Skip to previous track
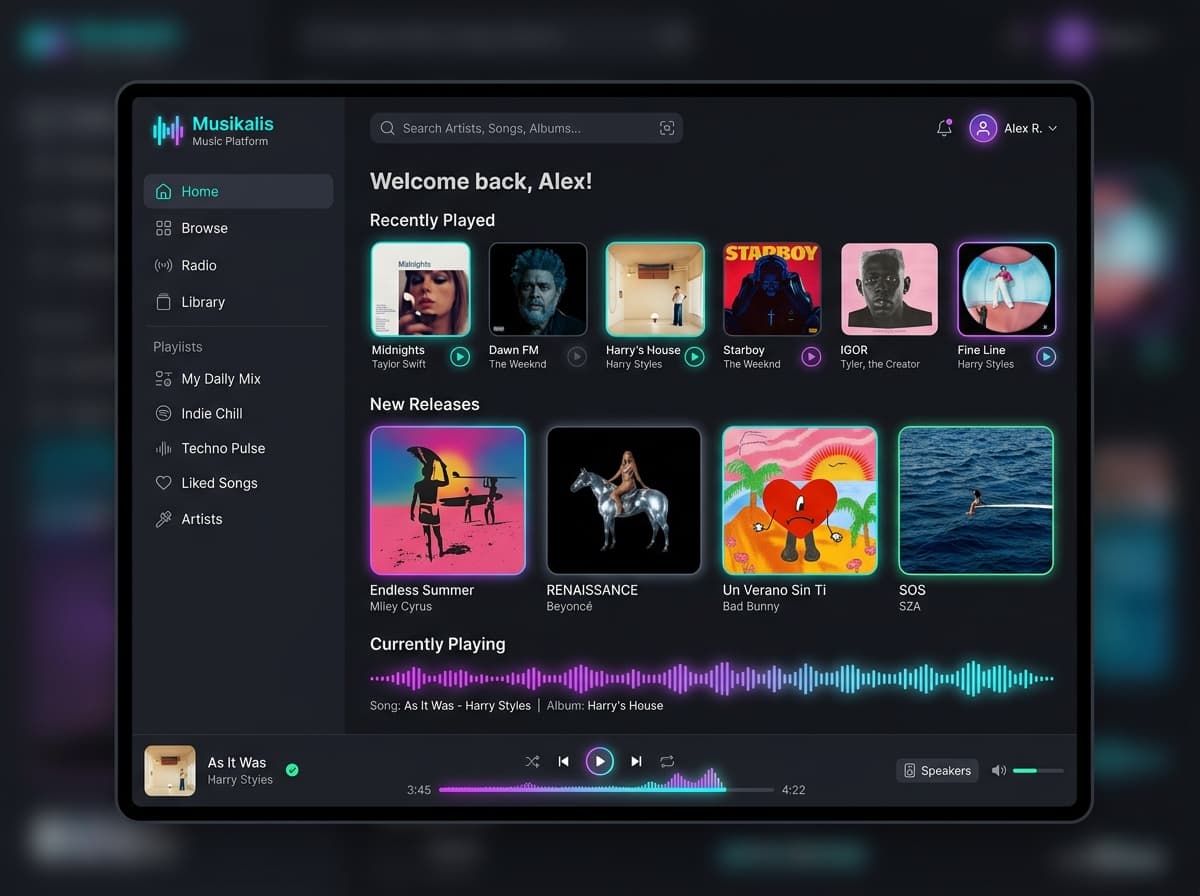This screenshot has width=1200, height=896. point(563,762)
